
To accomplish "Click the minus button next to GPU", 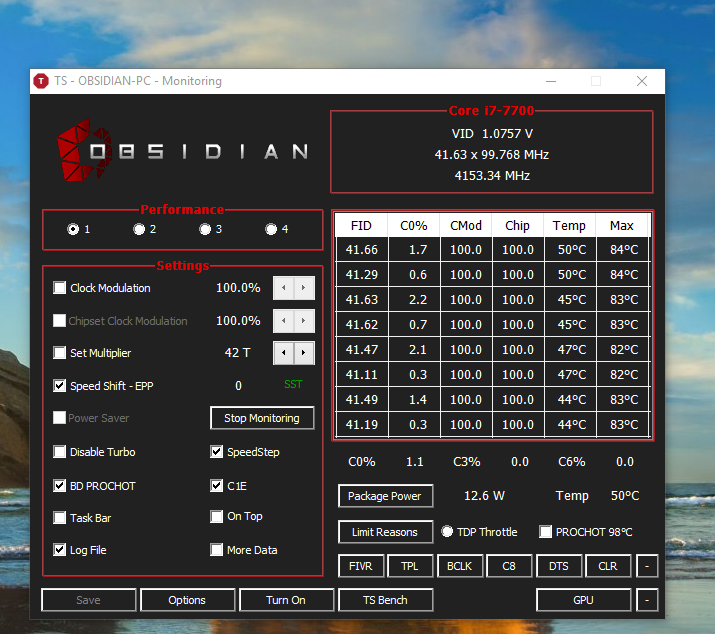I will 647,600.
